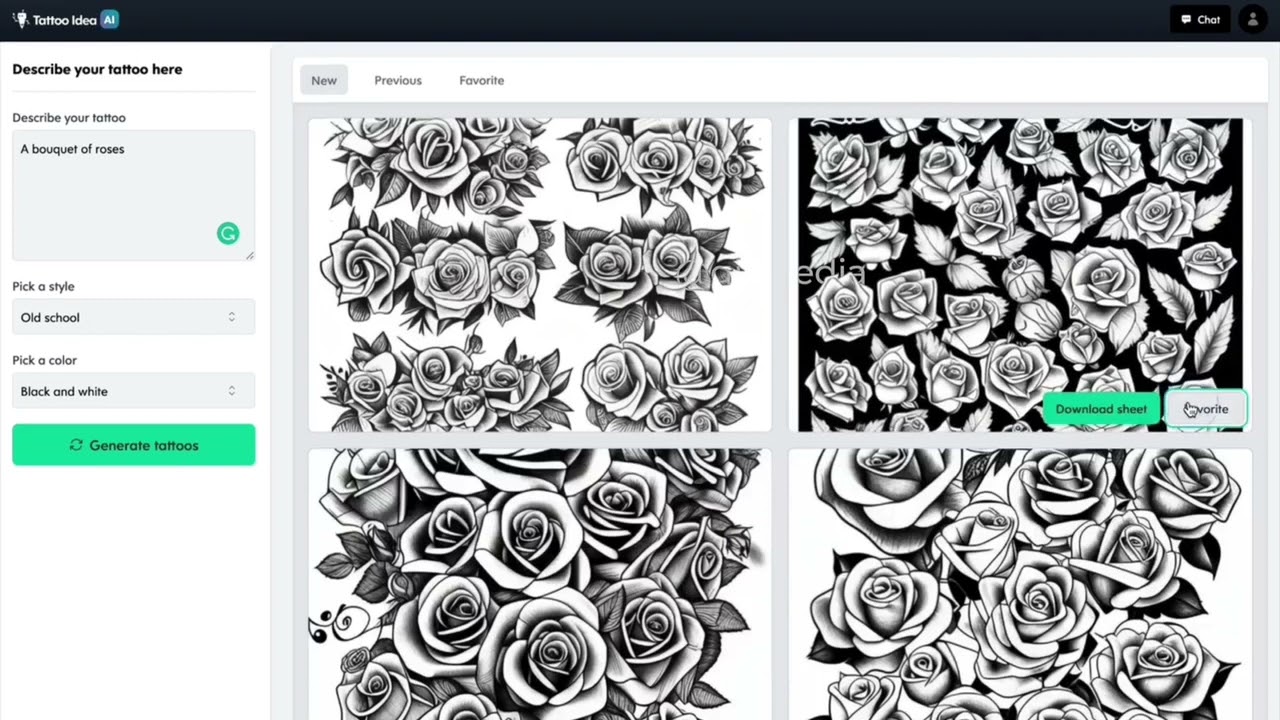Open the Pick a color dropdown
This screenshot has width=1280, height=720.
pos(133,391)
